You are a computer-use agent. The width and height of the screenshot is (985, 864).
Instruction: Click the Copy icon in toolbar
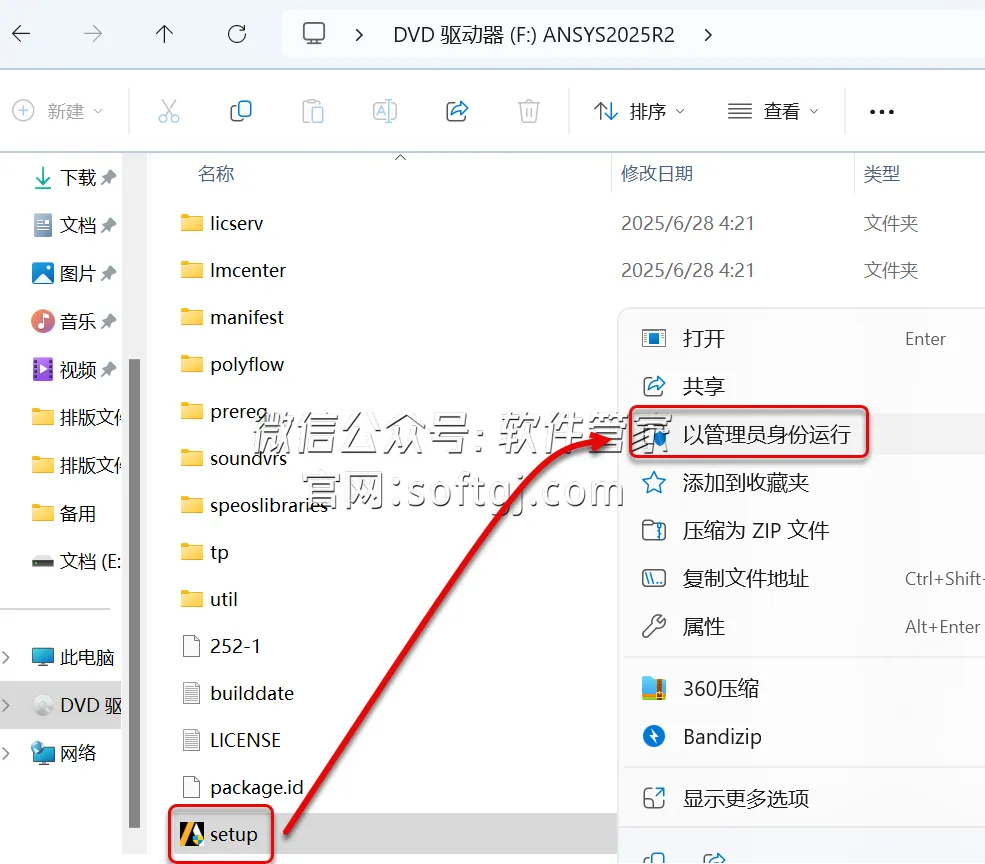coord(241,111)
